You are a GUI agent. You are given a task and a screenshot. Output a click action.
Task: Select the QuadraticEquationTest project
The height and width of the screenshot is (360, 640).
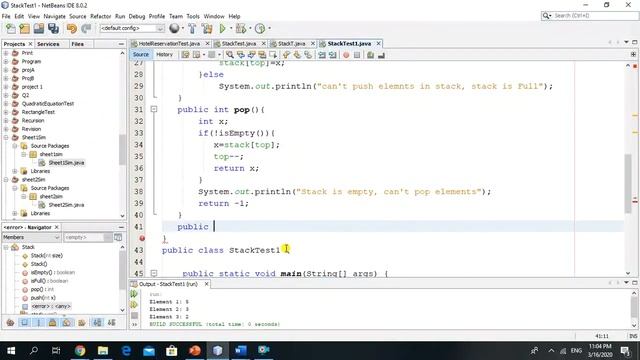click(x=48, y=104)
